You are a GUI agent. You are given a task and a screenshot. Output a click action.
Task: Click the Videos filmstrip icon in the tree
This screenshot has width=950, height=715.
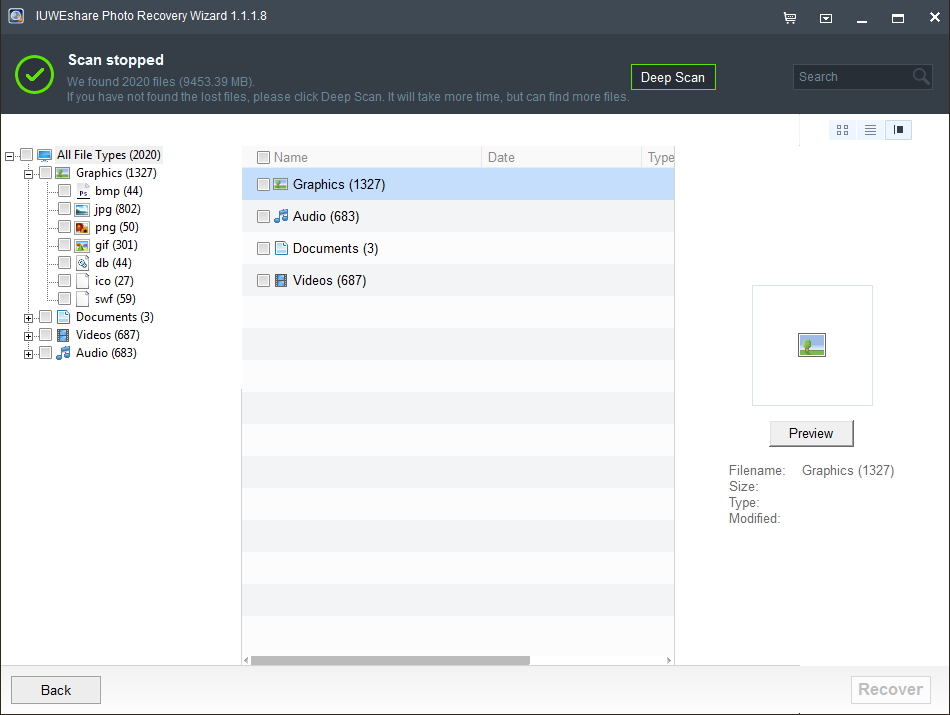click(63, 335)
